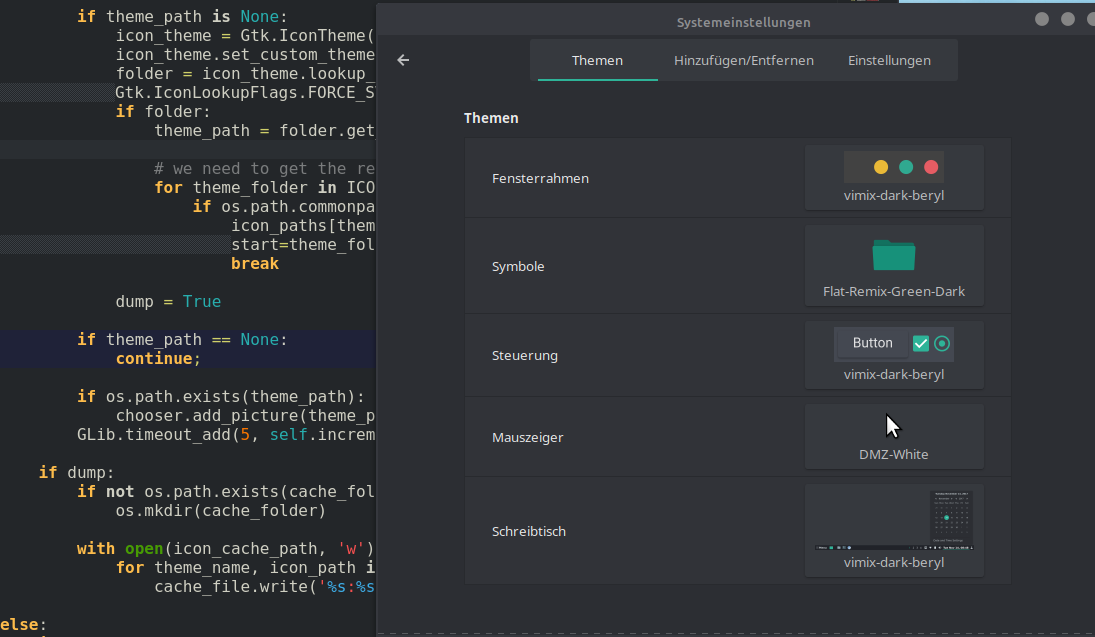Image resolution: width=1095 pixels, height=637 pixels.
Task: Click the yellow dot in Fensterrahmen preview
Action: (x=881, y=167)
